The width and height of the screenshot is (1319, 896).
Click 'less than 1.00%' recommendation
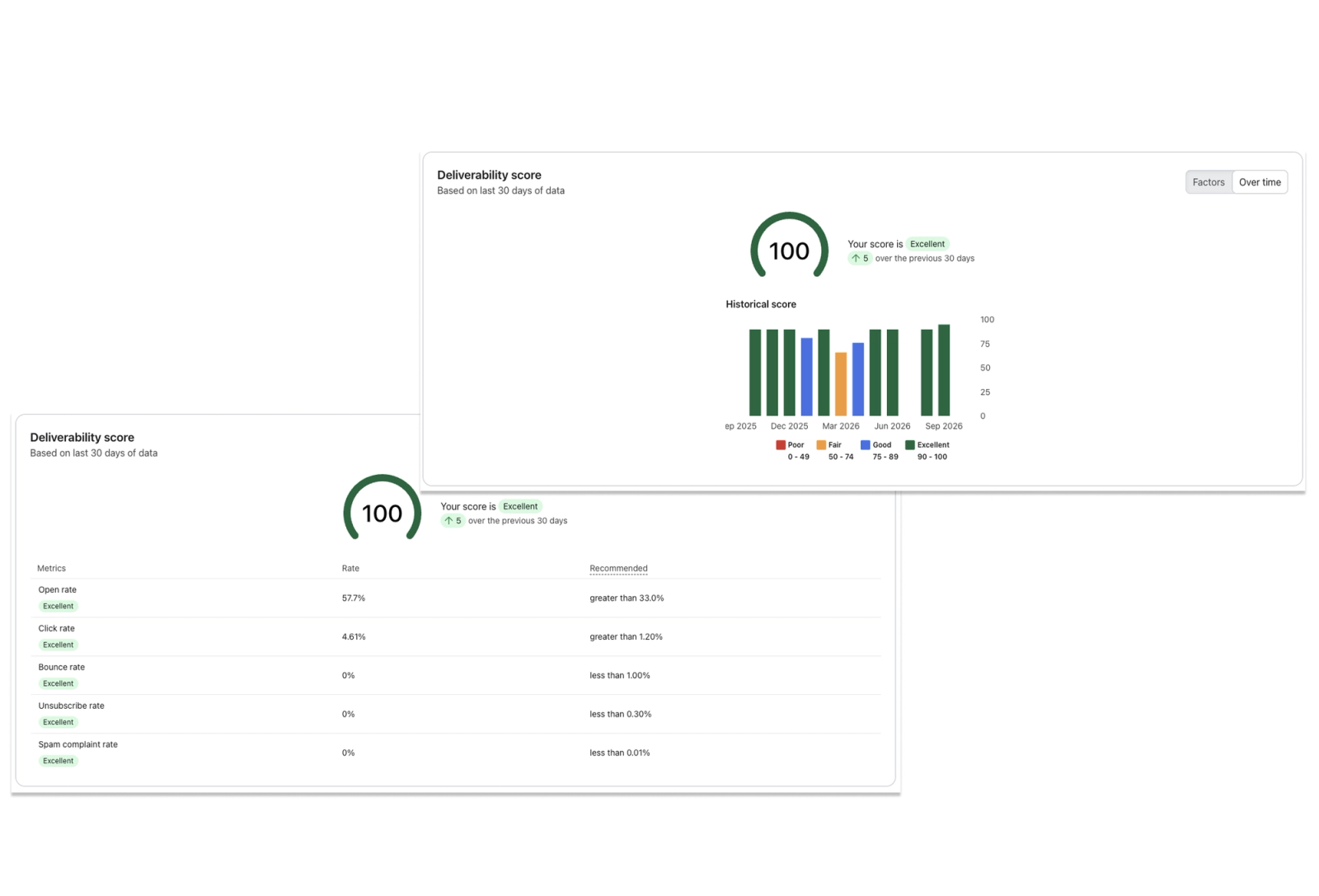(620, 675)
